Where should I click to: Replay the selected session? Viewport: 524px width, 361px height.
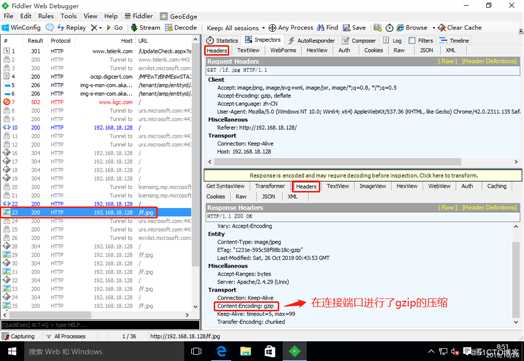pyautogui.click(x=72, y=28)
